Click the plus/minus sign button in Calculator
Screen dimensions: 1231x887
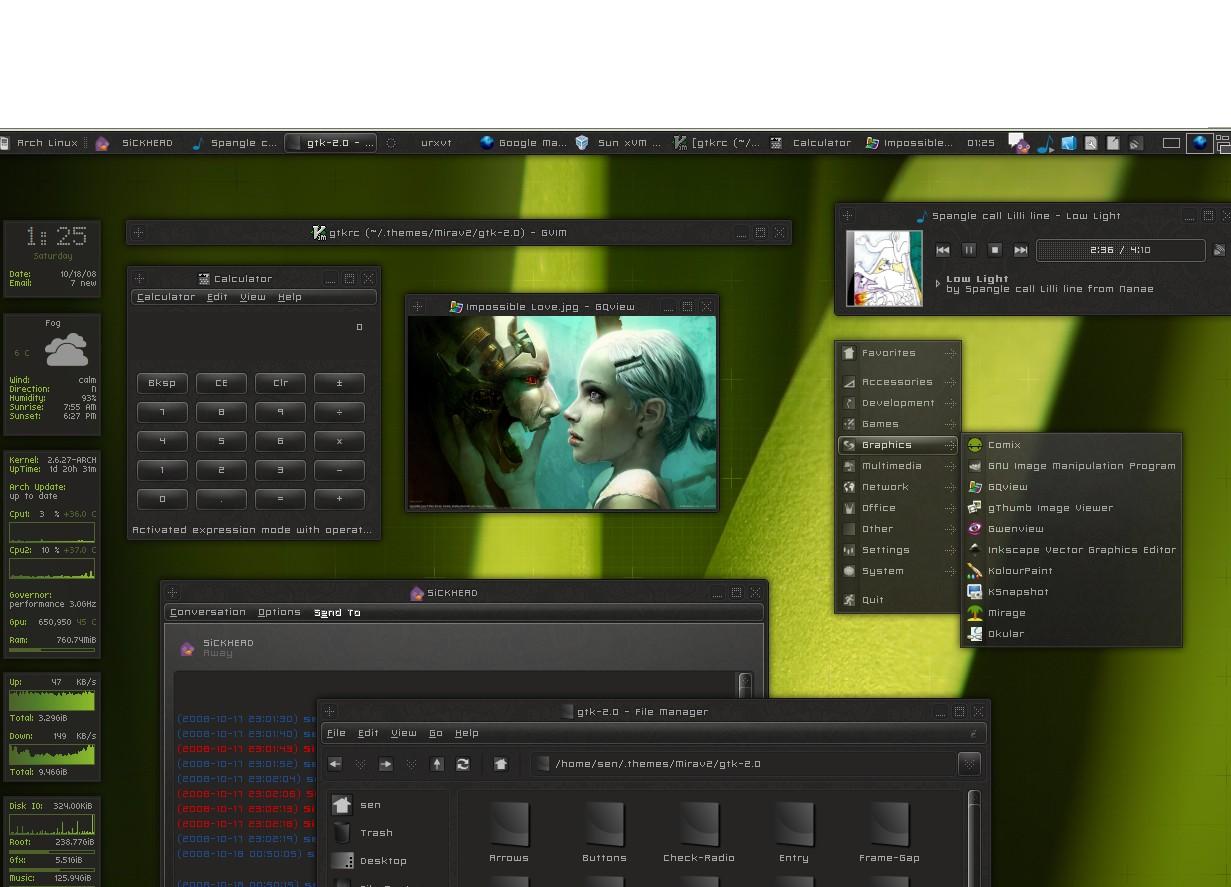point(339,383)
